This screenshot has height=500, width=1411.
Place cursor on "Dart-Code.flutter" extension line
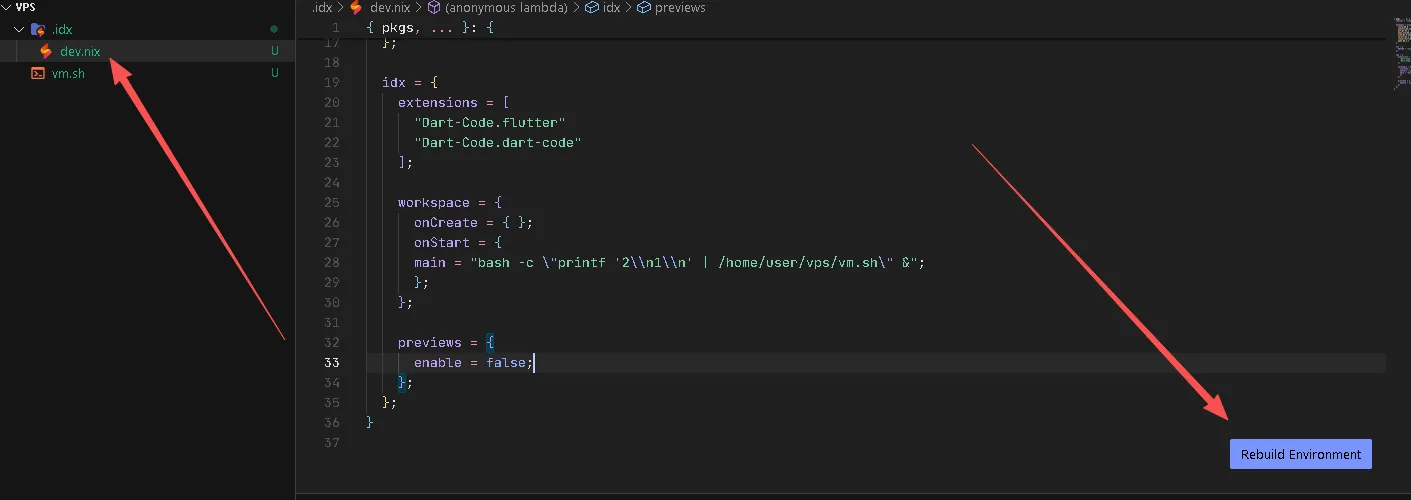pos(490,122)
